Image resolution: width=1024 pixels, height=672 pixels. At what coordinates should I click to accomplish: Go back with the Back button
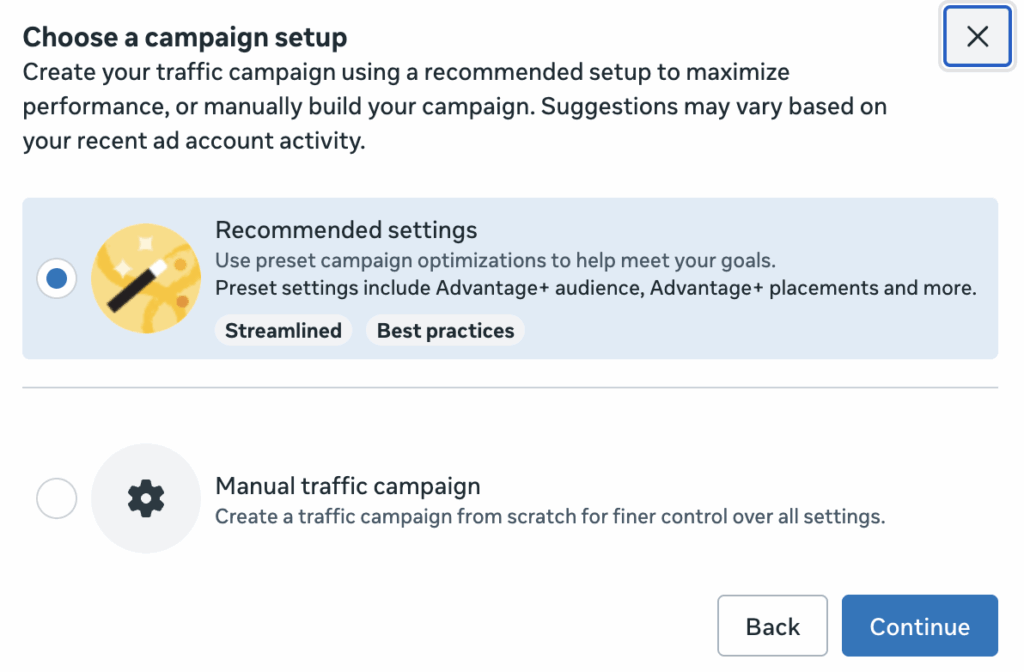pyautogui.click(x=773, y=626)
